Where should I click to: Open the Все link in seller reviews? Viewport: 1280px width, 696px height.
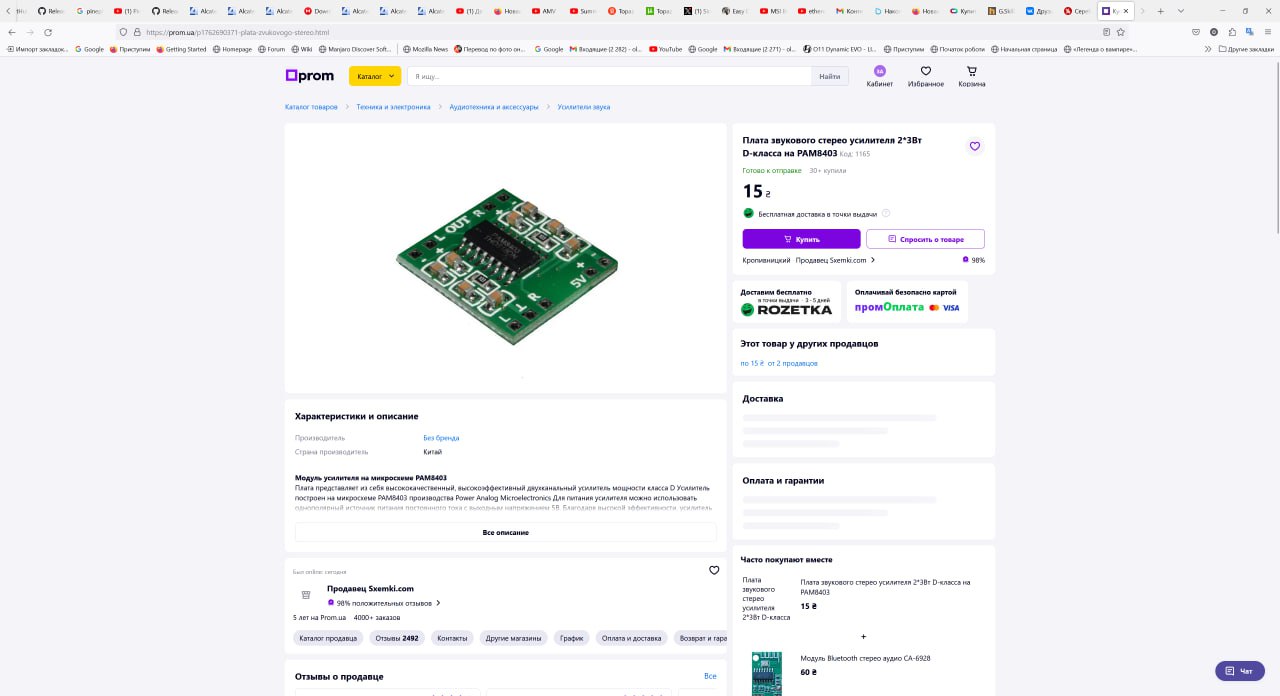coord(710,676)
